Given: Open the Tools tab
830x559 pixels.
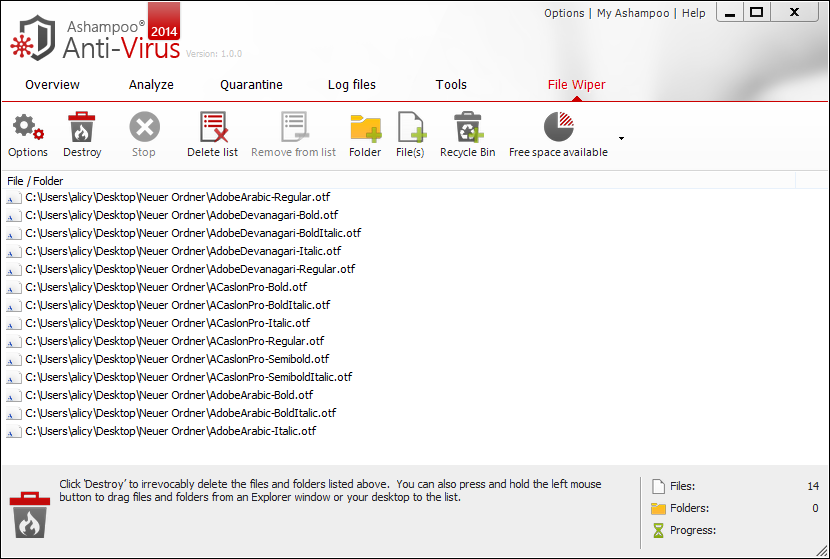Looking at the screenshot, I should [451, 85].
